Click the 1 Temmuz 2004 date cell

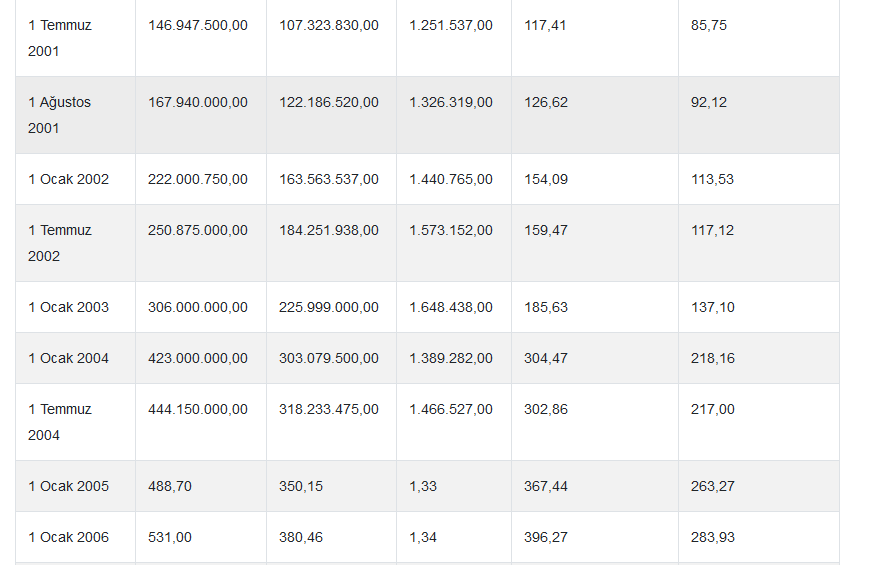tap(60, 422)
